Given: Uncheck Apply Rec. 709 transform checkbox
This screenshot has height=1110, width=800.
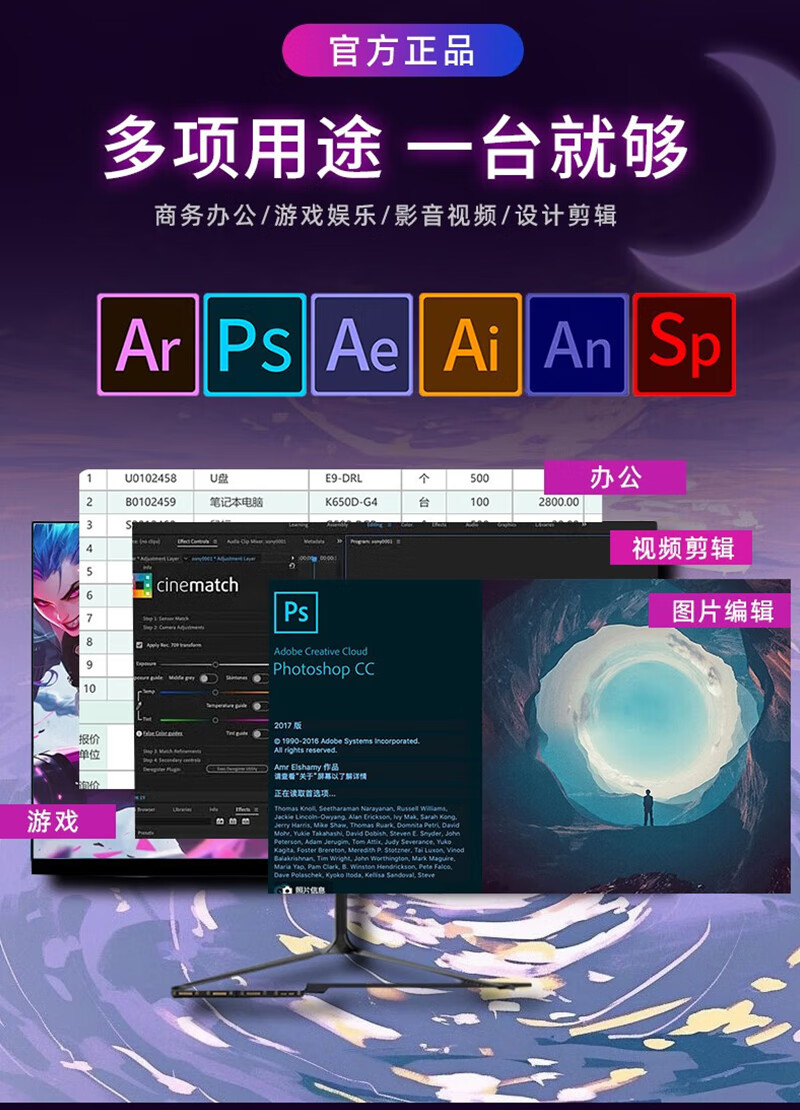Looking at the screenshot, I should (138, 646).
